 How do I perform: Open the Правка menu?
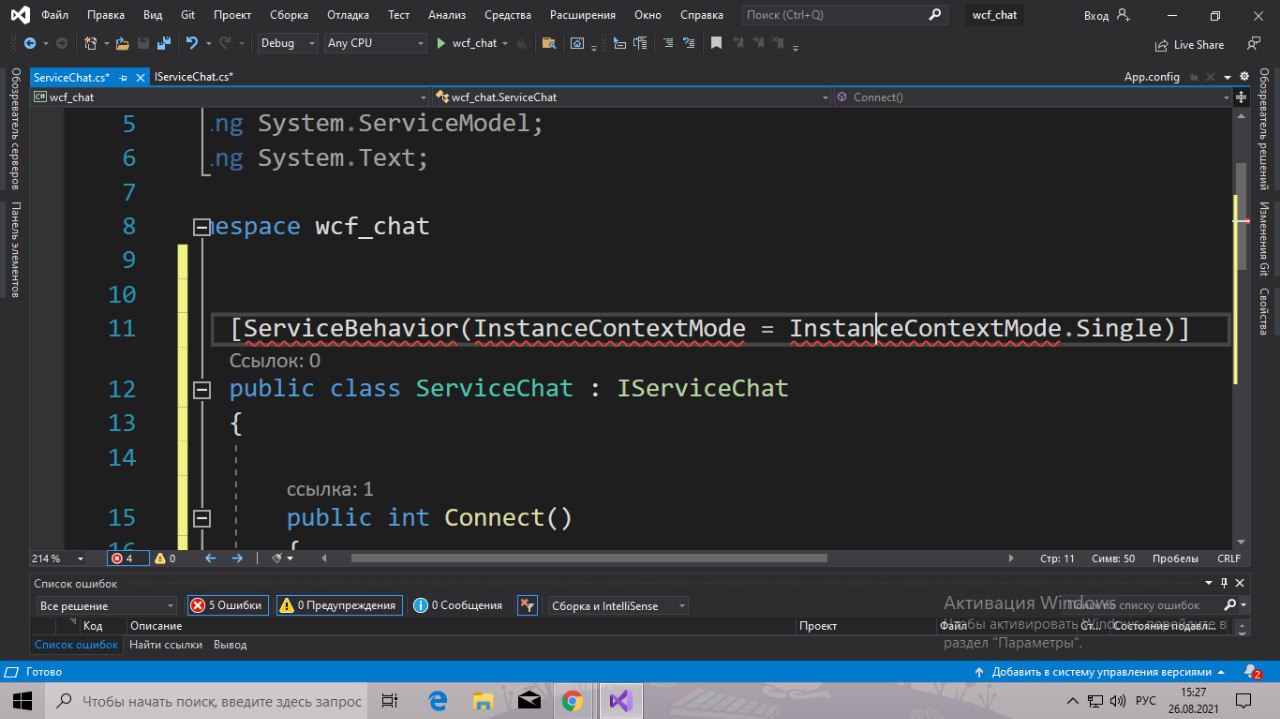(106, 15)
